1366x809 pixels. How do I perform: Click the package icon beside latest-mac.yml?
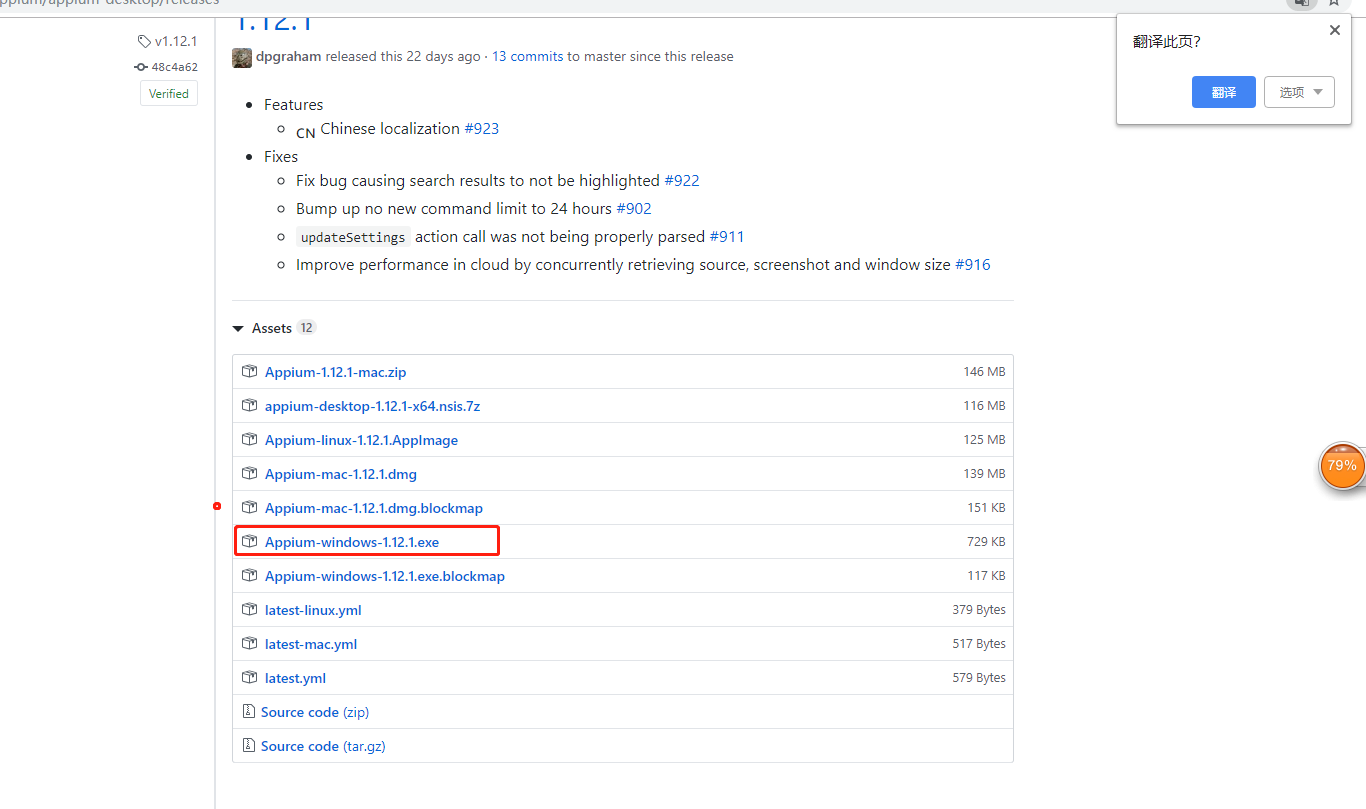coord(250,643)
